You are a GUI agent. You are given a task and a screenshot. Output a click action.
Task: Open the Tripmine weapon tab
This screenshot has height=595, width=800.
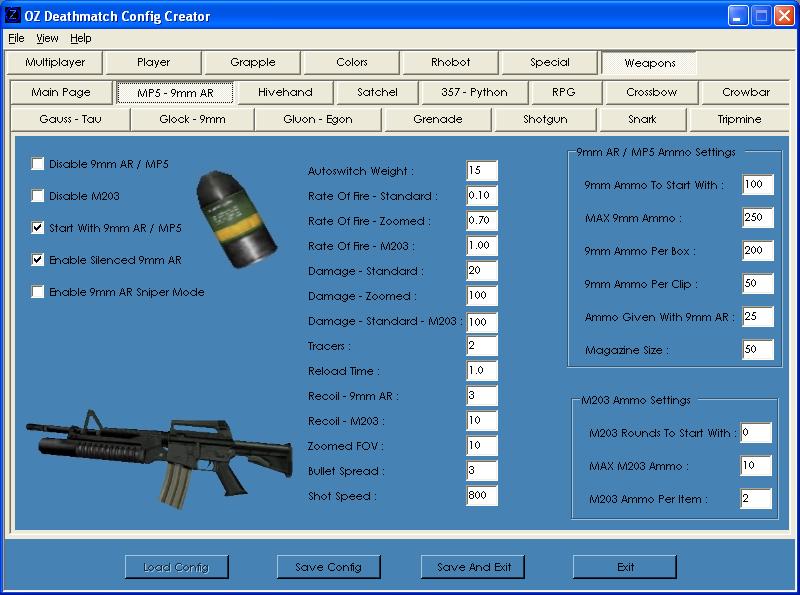point(739,119)
